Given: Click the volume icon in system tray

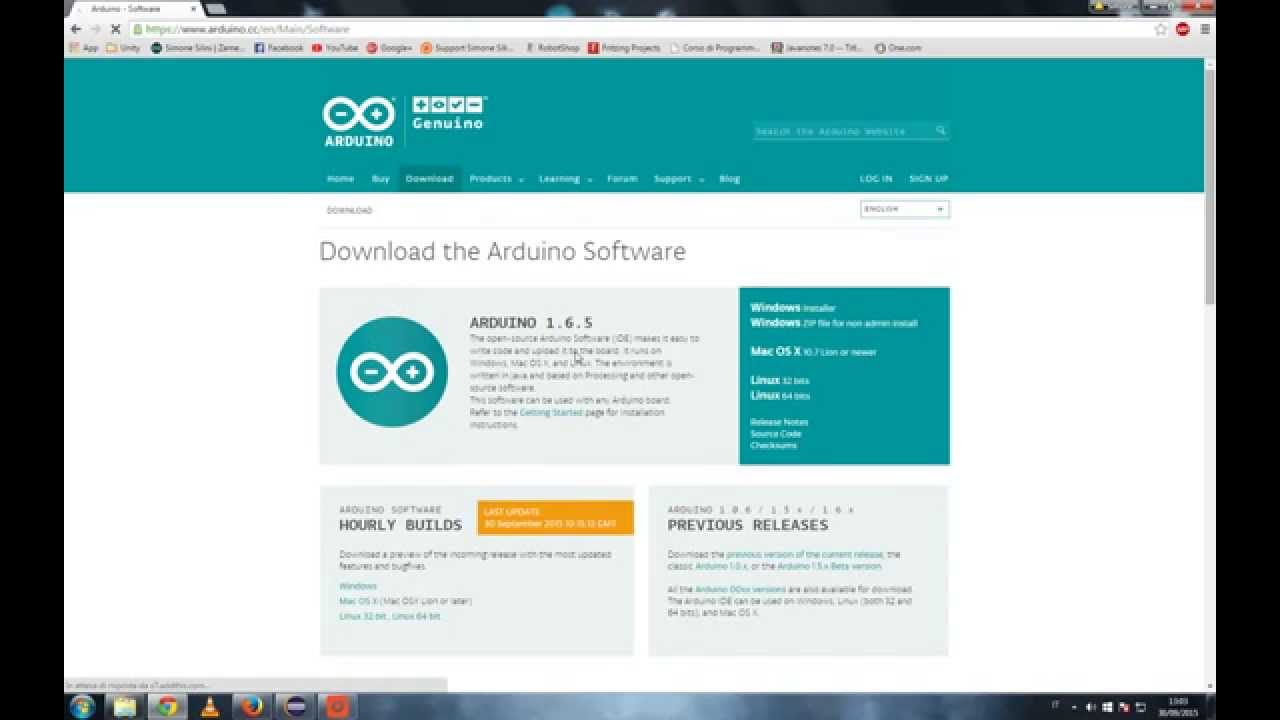Looking at the screenshot, I should tap(1091, 706).
